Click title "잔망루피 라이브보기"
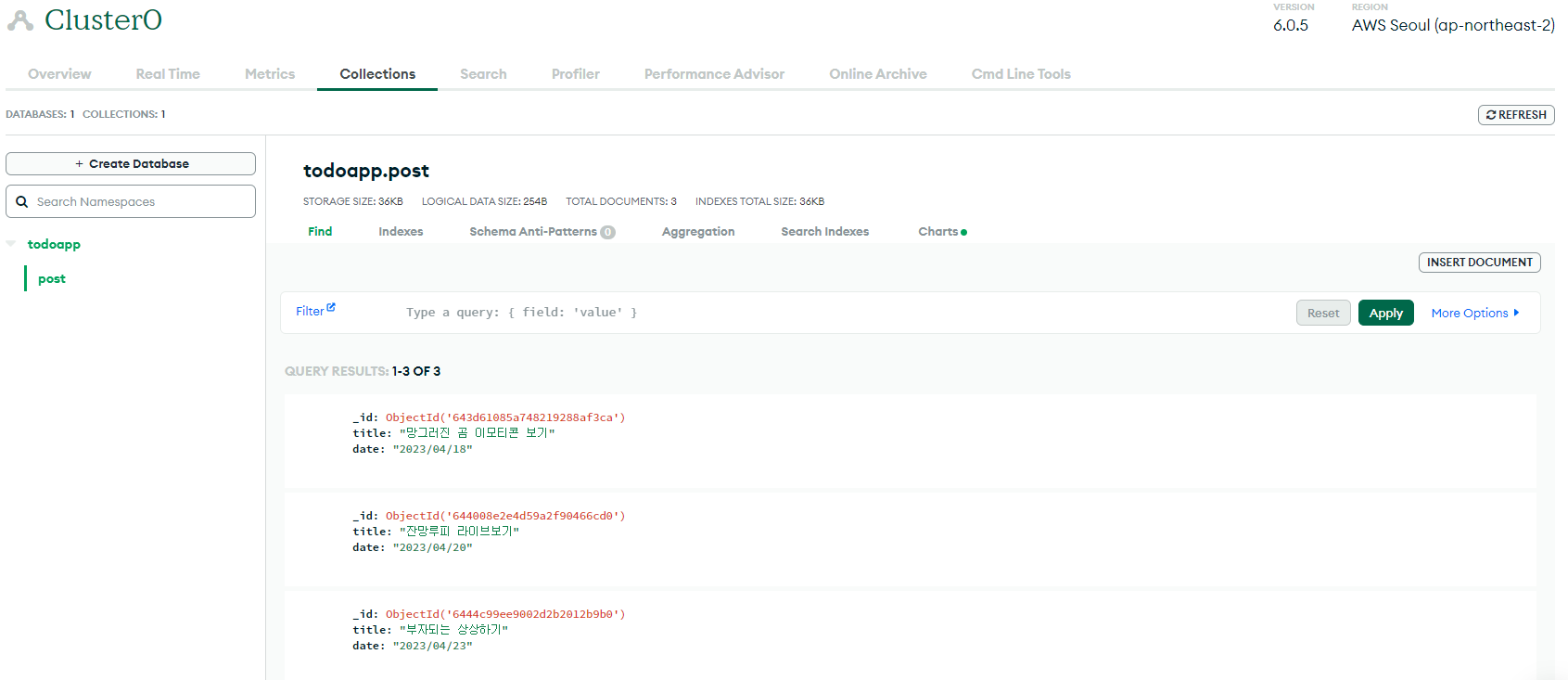 coord(460,532)
